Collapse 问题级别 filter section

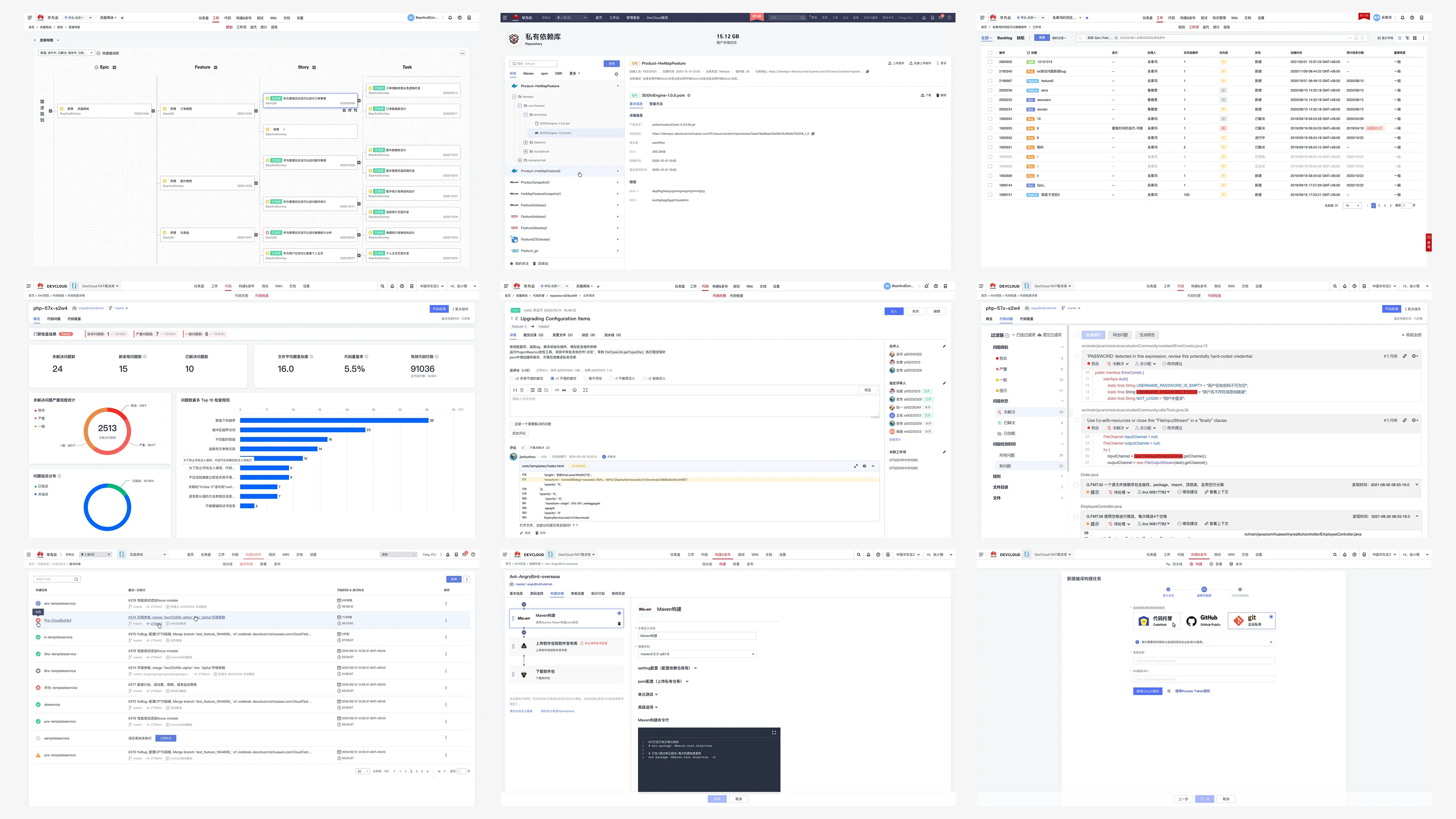(x=1062, y=347)
